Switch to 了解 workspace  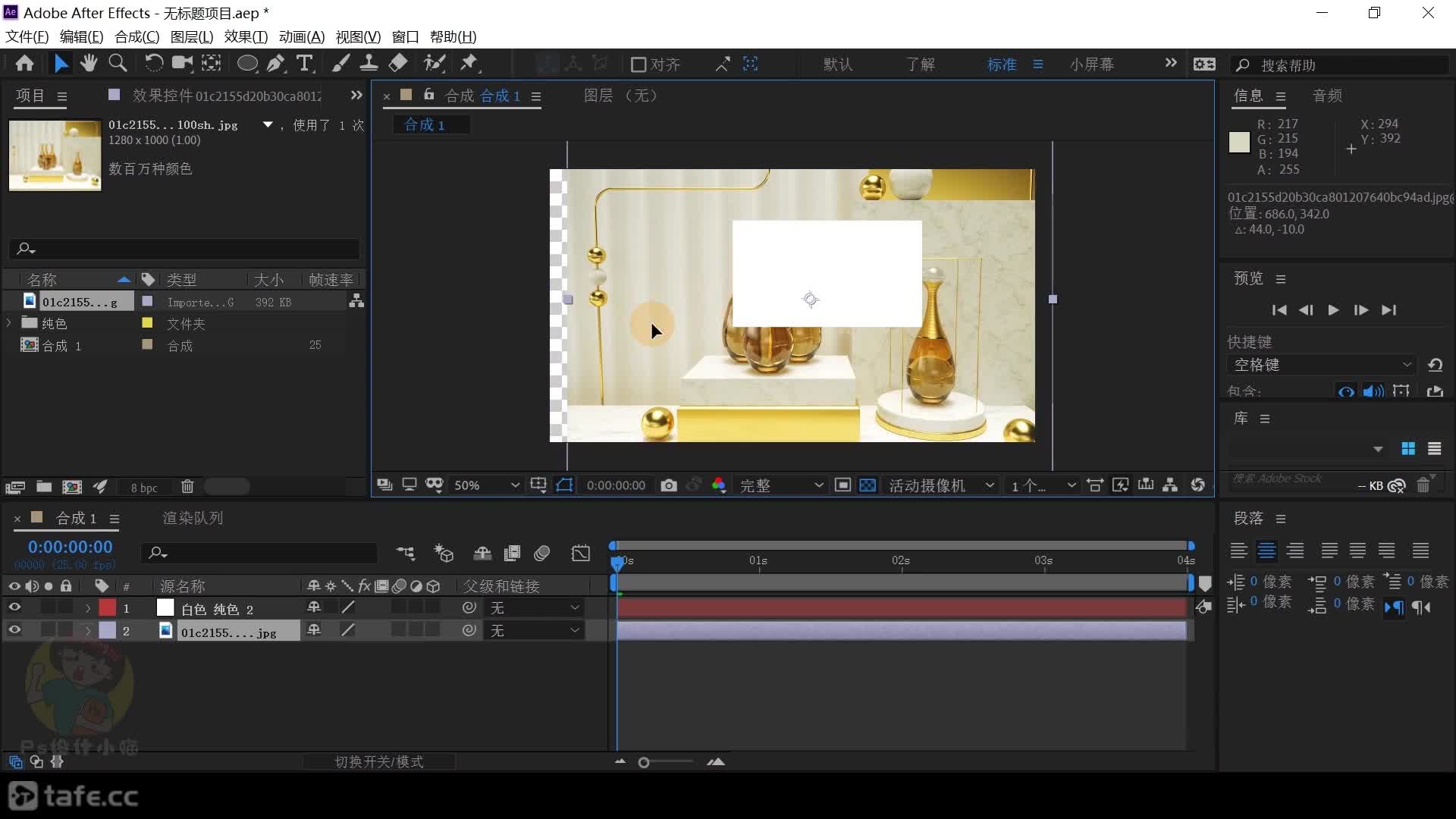(x=920, y=64)
